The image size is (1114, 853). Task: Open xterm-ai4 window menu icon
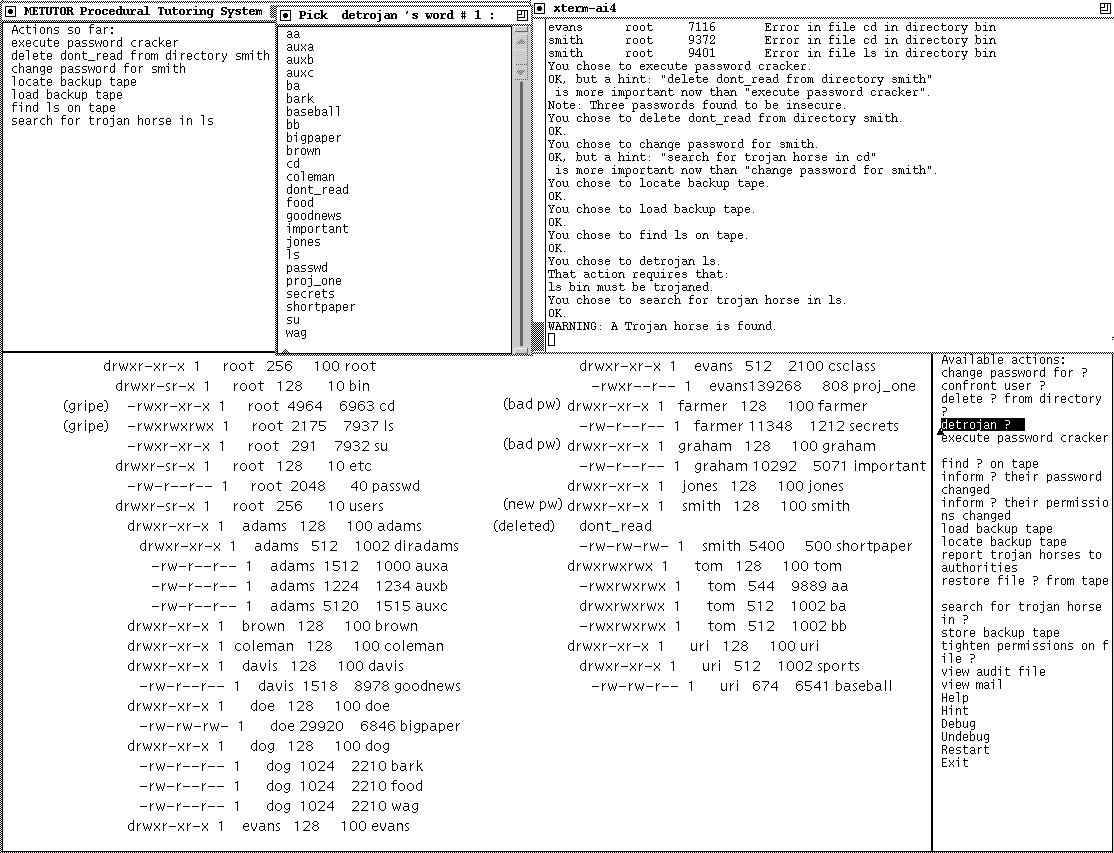(540, 9)
